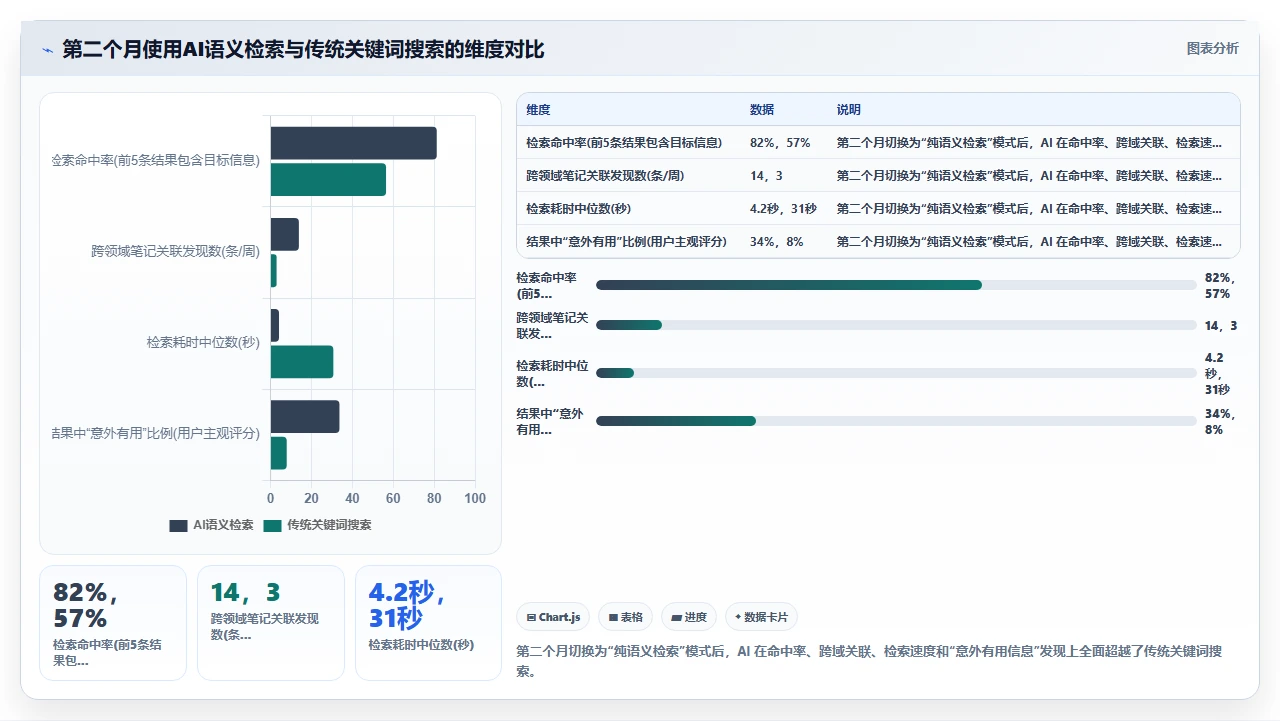
Task: Click the 检索命中率 progress bar
Action: [896, 285]
